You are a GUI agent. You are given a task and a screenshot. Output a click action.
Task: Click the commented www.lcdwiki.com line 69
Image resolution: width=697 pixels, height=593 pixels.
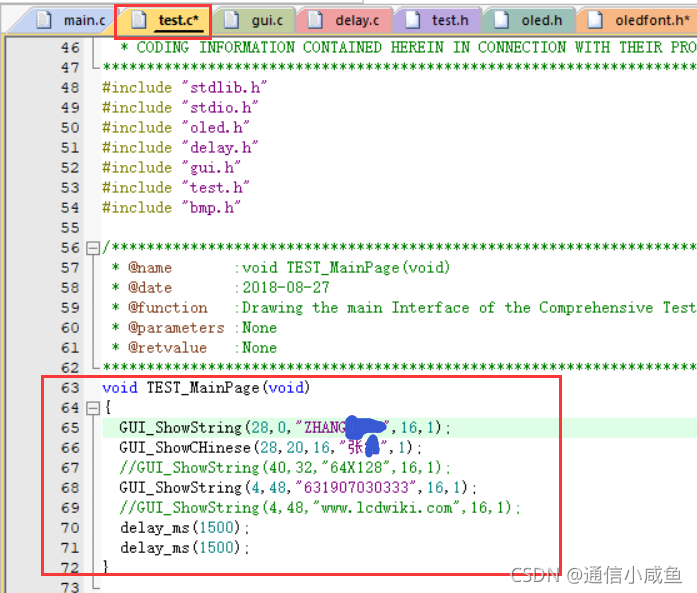pyautogui.click(x=320, y=508)
